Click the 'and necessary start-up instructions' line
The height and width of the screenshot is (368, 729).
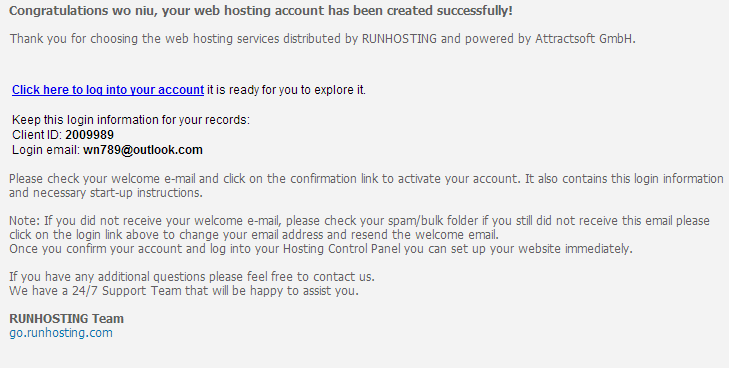click(106, 193)
